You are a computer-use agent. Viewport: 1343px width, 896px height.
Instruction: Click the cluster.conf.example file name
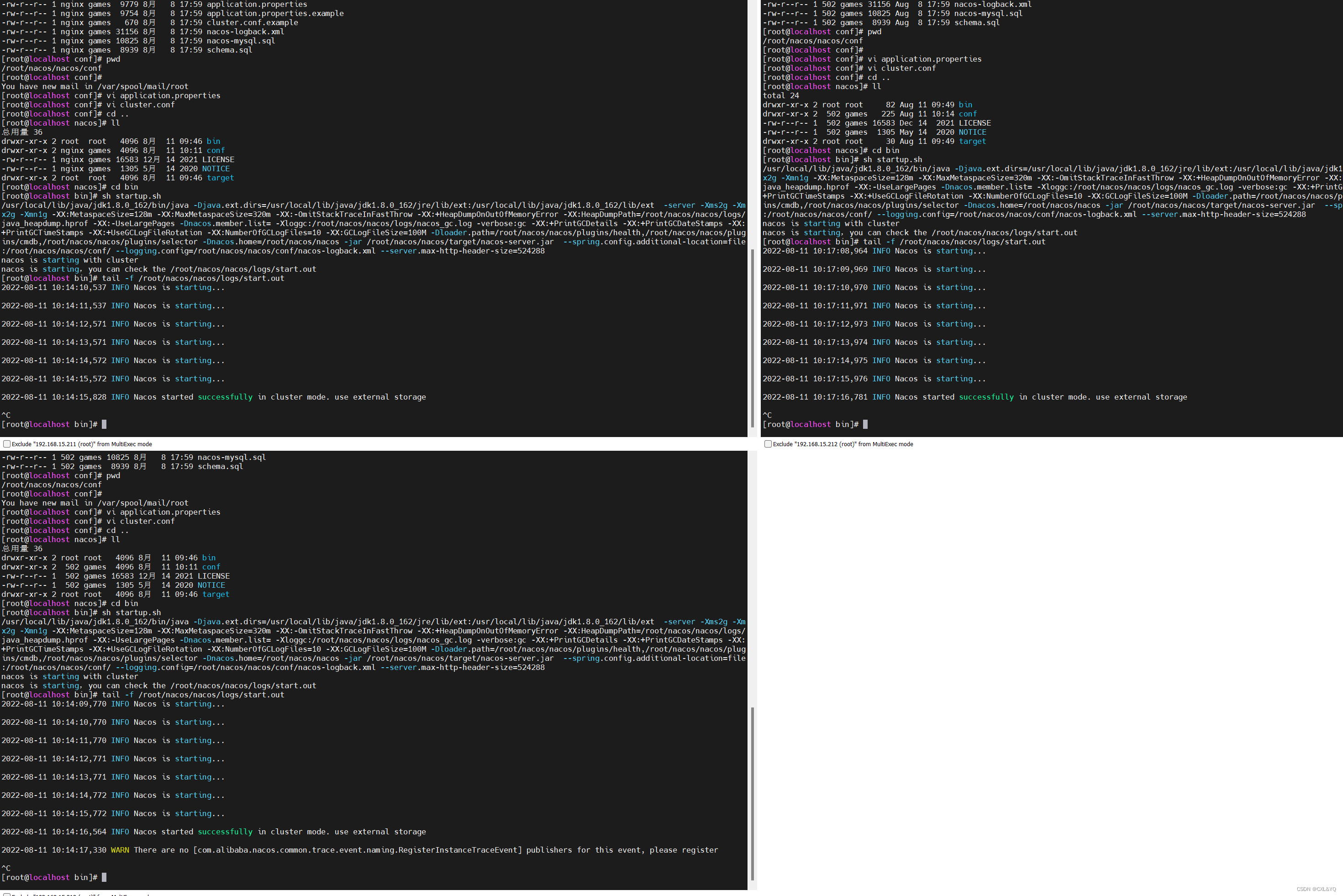coord(253,22)
